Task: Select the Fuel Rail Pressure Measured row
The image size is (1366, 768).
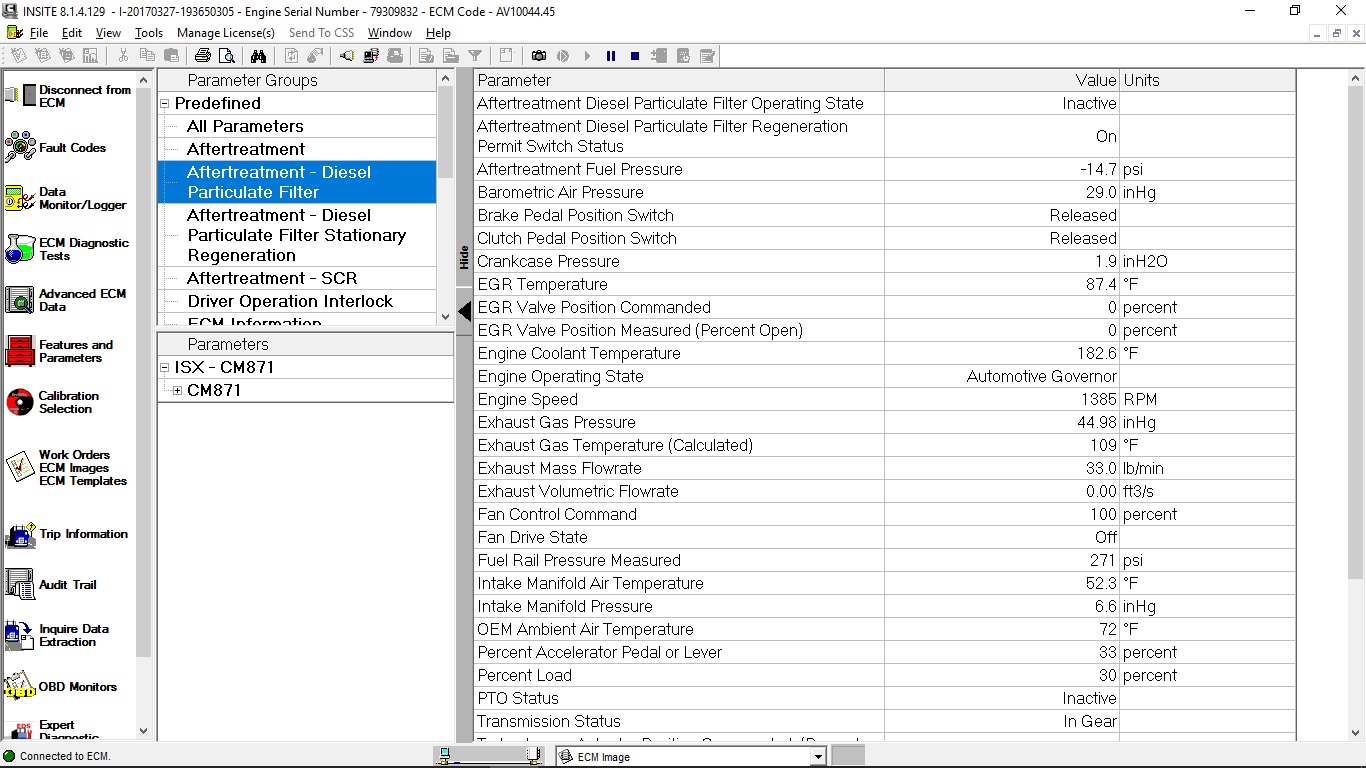Action: tap(884, 560)
